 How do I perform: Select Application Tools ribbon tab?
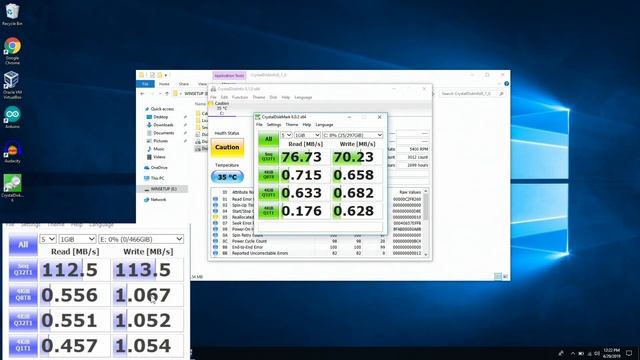pyautogui.click(x=229, y=76)
